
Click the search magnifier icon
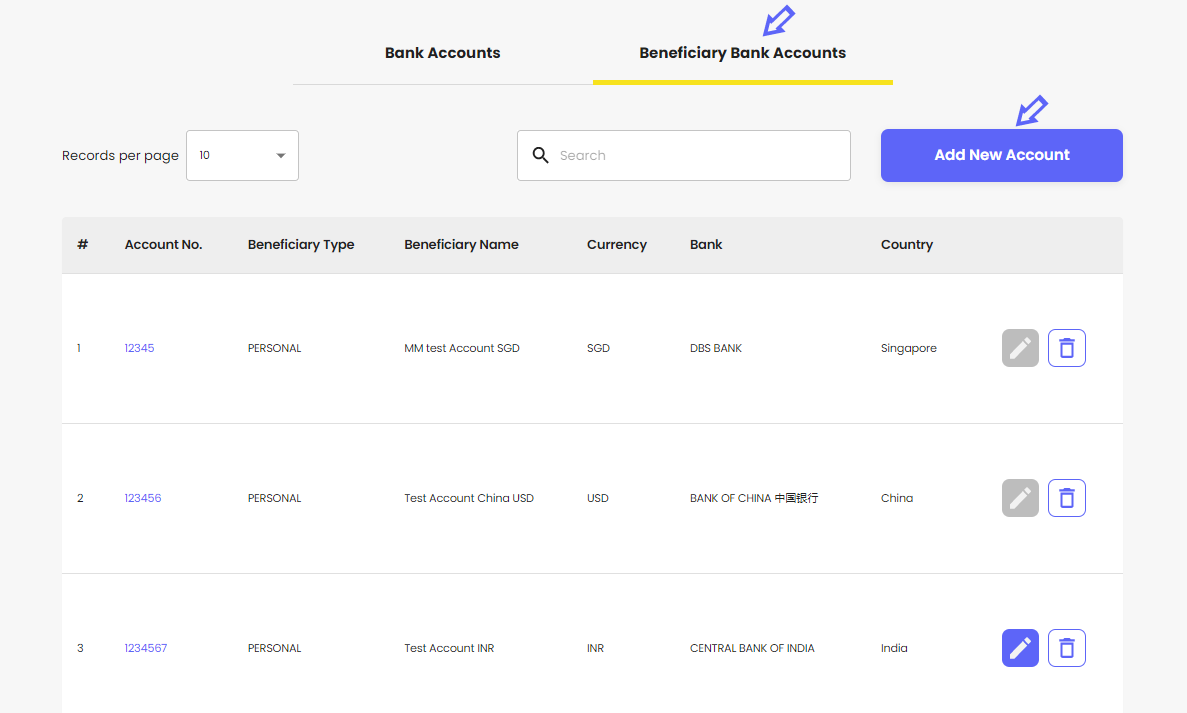[541, 155]
